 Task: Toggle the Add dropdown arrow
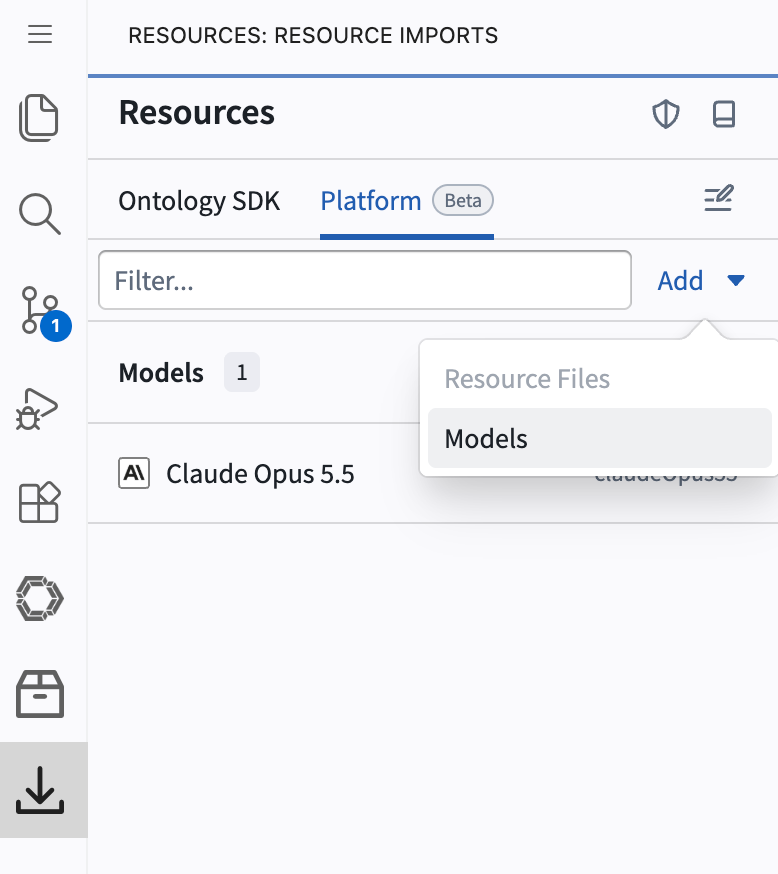point(736,280)
